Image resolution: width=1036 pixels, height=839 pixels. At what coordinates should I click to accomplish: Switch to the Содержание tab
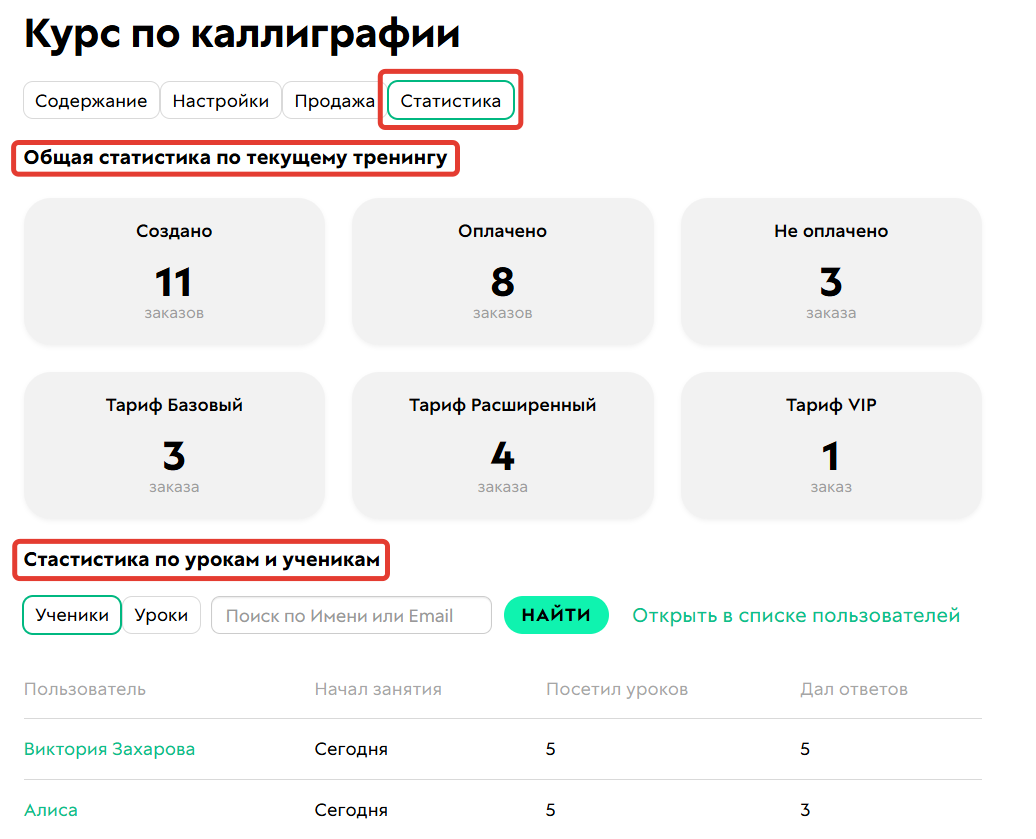[91, 100]
